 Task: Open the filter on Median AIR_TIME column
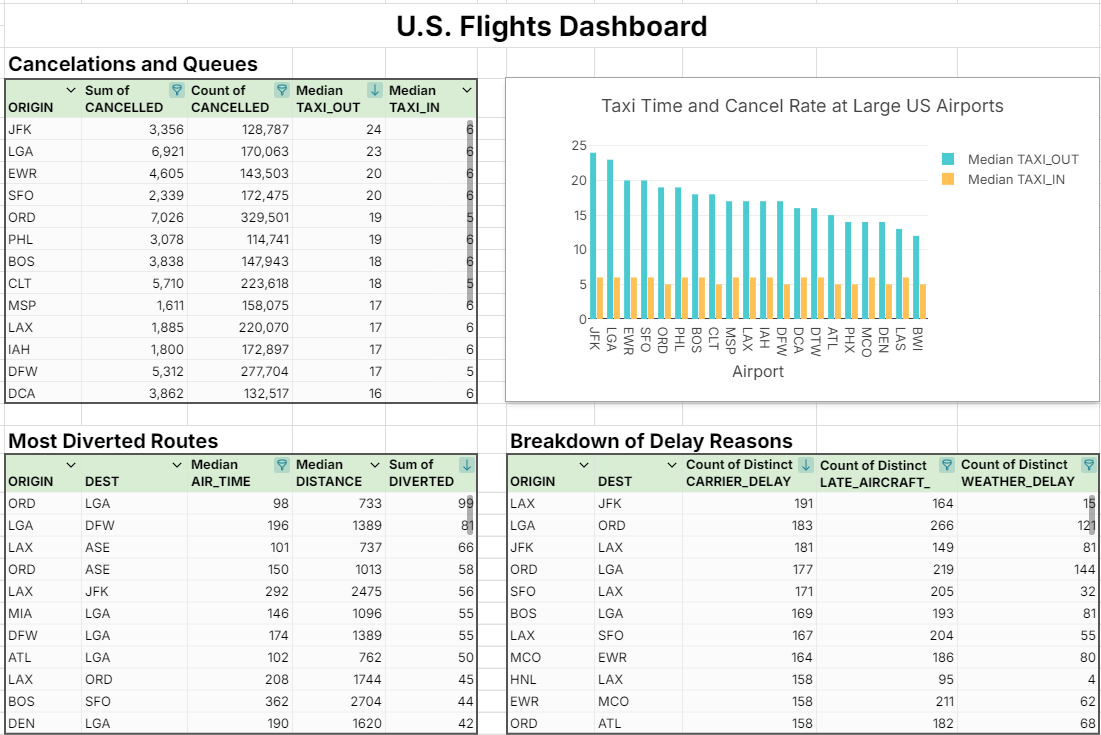(x=282, y=464)
